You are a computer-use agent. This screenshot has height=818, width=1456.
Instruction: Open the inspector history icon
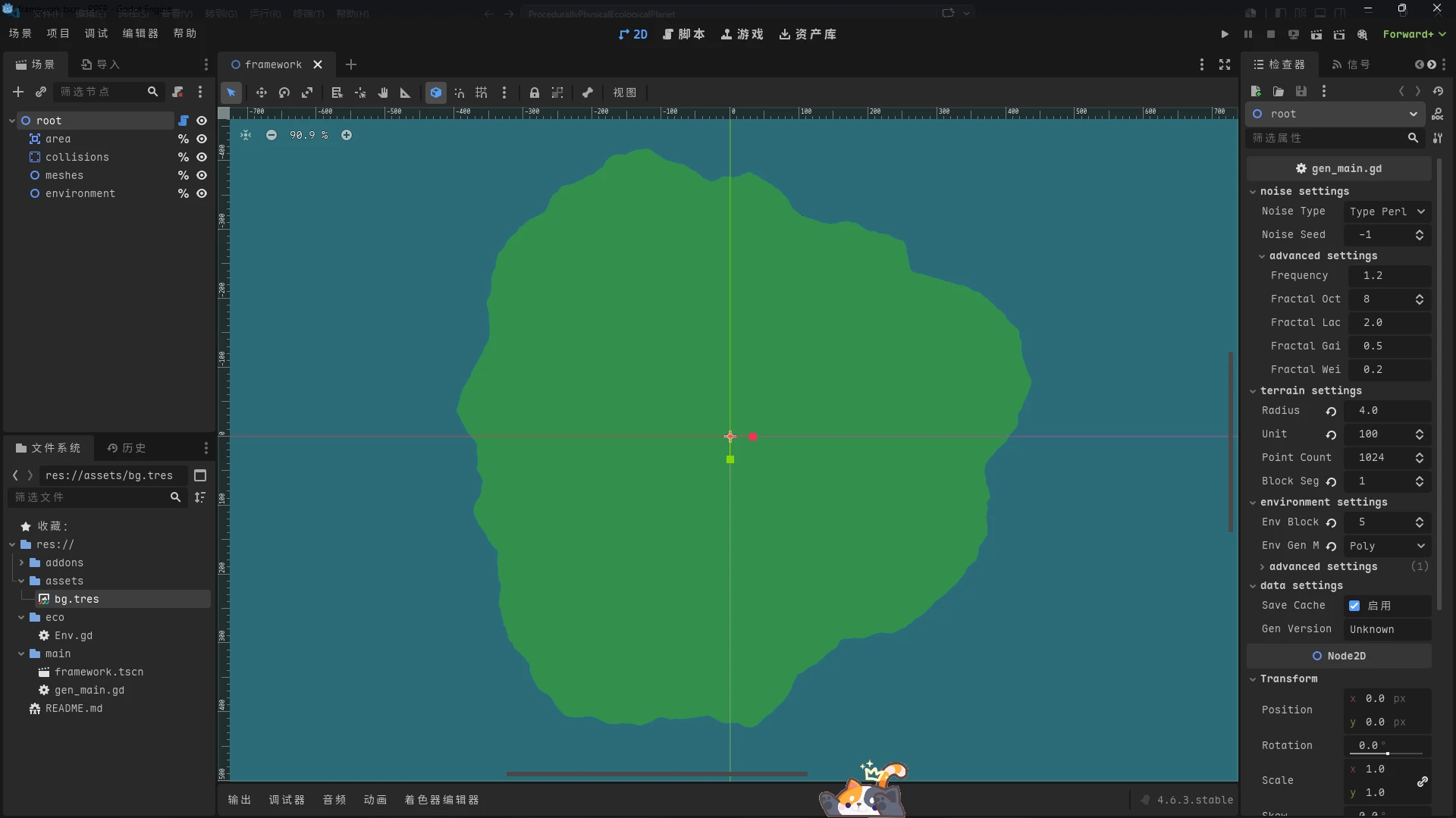pyautogui.click(x=1438, y=91)
